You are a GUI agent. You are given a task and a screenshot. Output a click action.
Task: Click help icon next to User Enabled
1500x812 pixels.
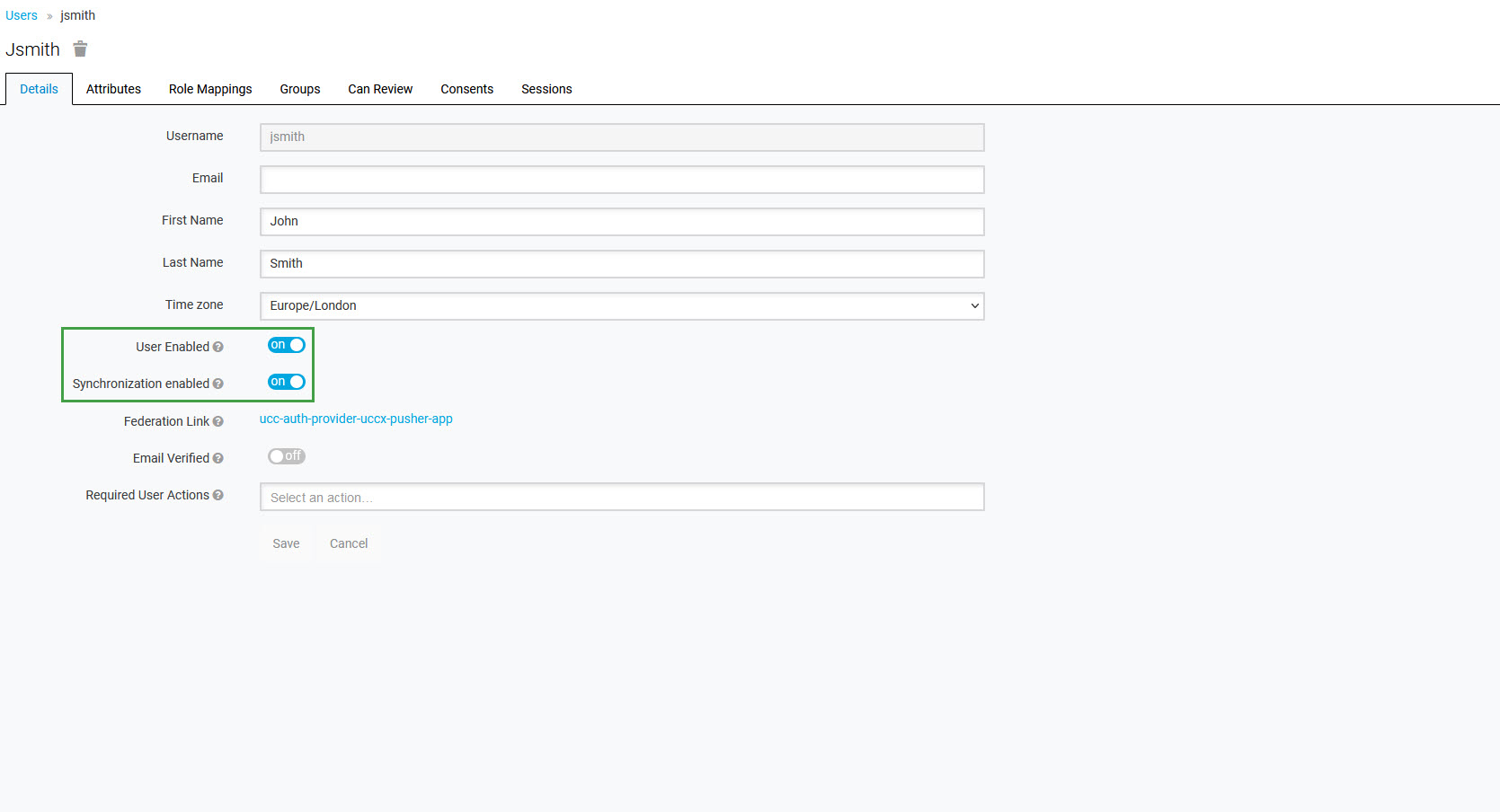[x=217, y=348]
